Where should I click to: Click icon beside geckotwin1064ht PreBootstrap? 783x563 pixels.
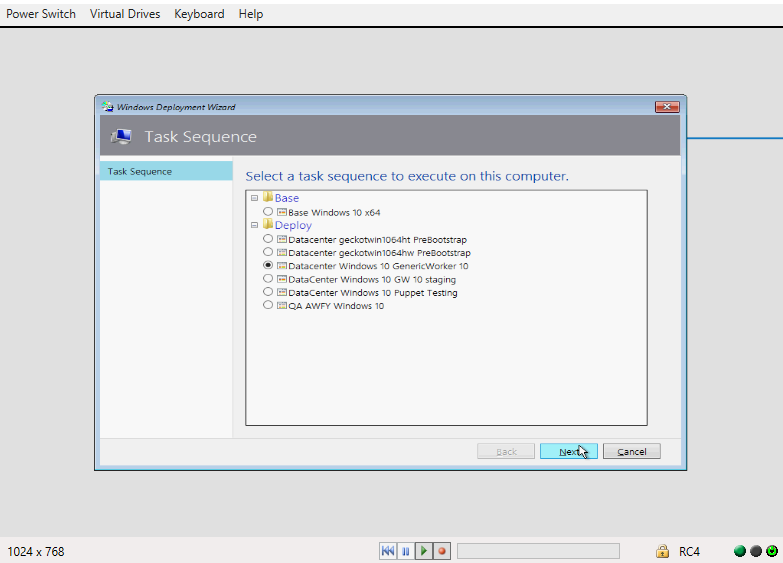pos(282,239)
